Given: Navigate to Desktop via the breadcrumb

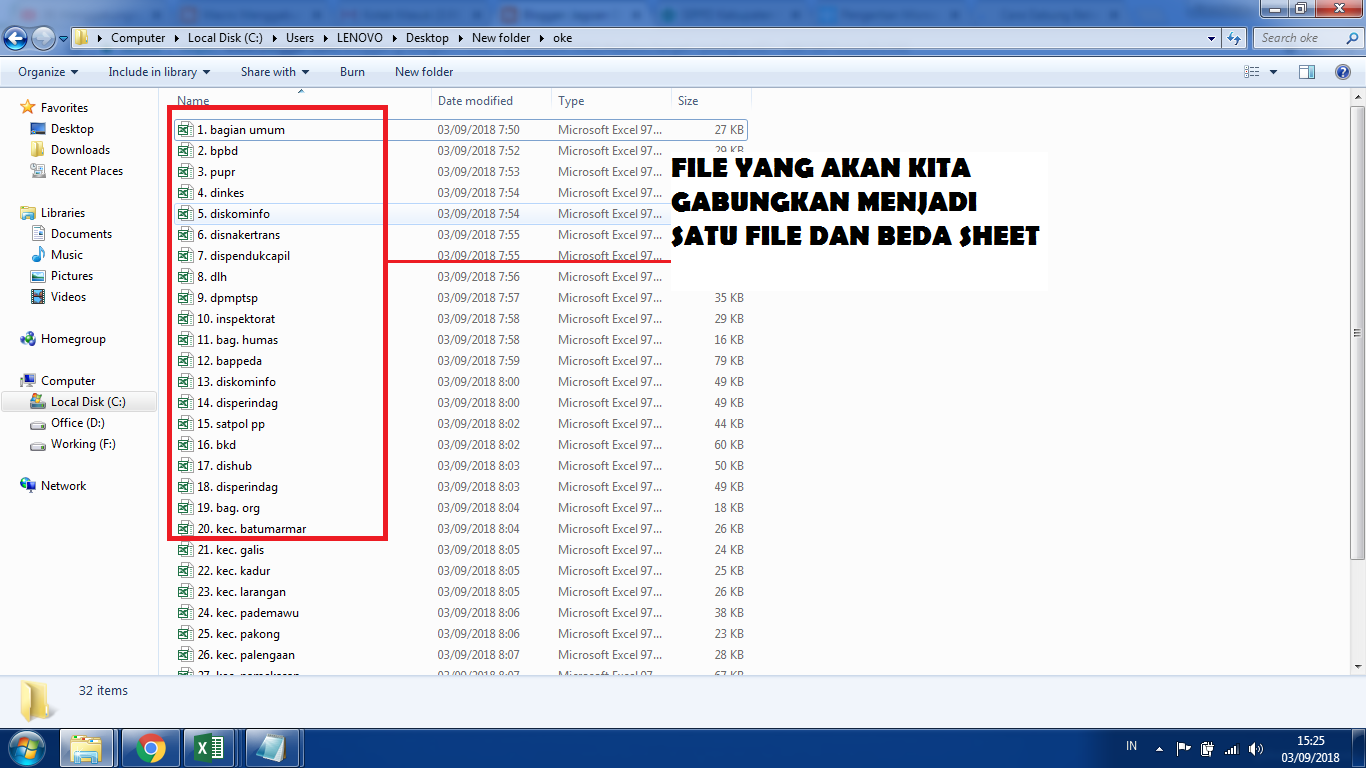Looking at the screenshot, I should click(x=427, y=37).
